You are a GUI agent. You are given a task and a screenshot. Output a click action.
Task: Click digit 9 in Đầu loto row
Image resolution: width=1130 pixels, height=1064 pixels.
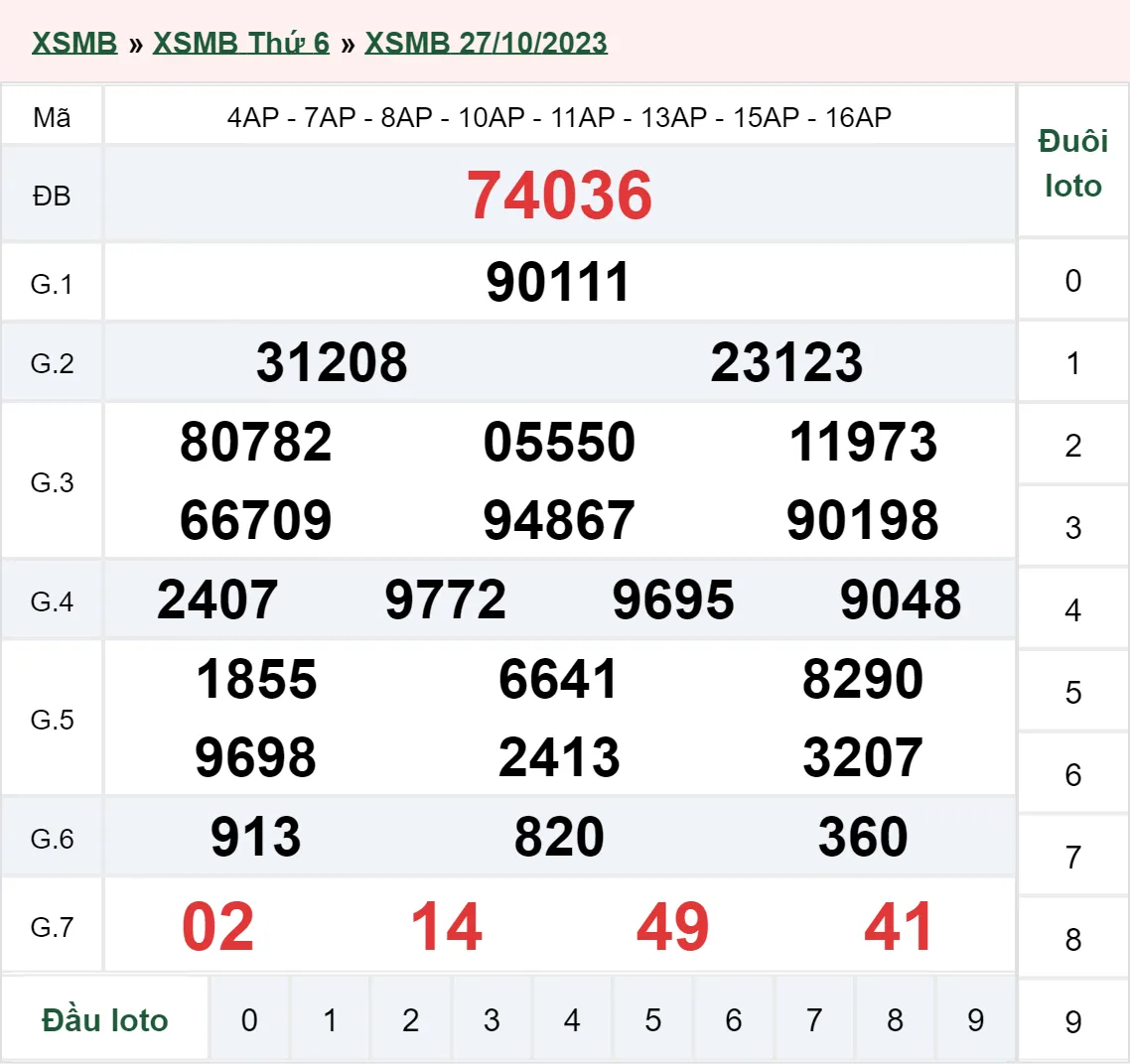pyautogui.click(x=974, y=1018)
